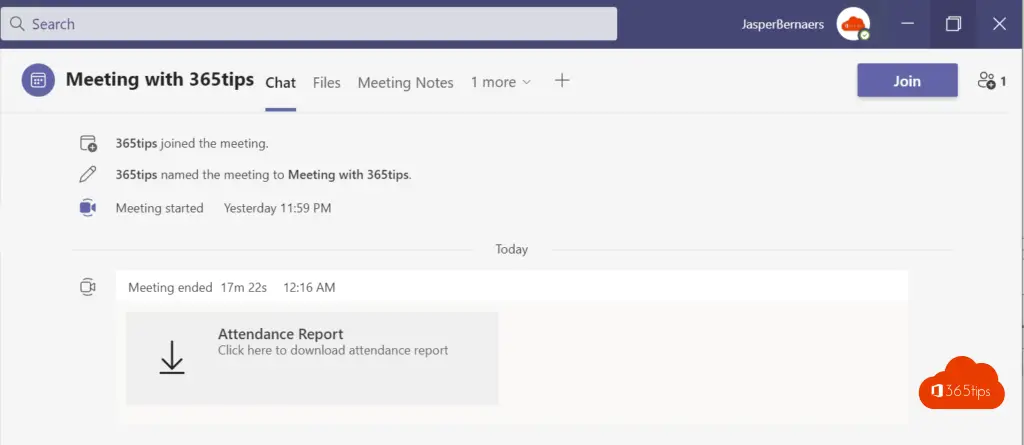Click the pencil icon for renamed meeting
Viewport: 1024px width, 445px height.
click(88, 174)
